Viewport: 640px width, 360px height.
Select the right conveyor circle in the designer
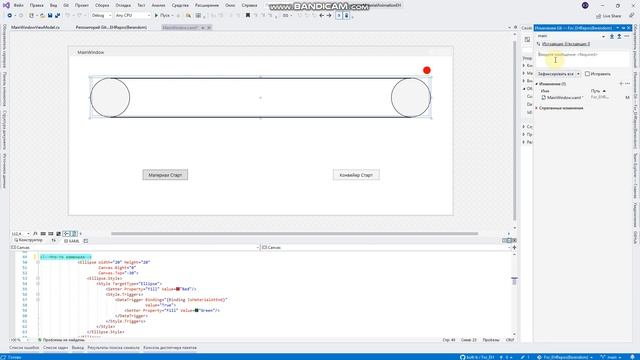pyautogui.click(x=411, y=98)
